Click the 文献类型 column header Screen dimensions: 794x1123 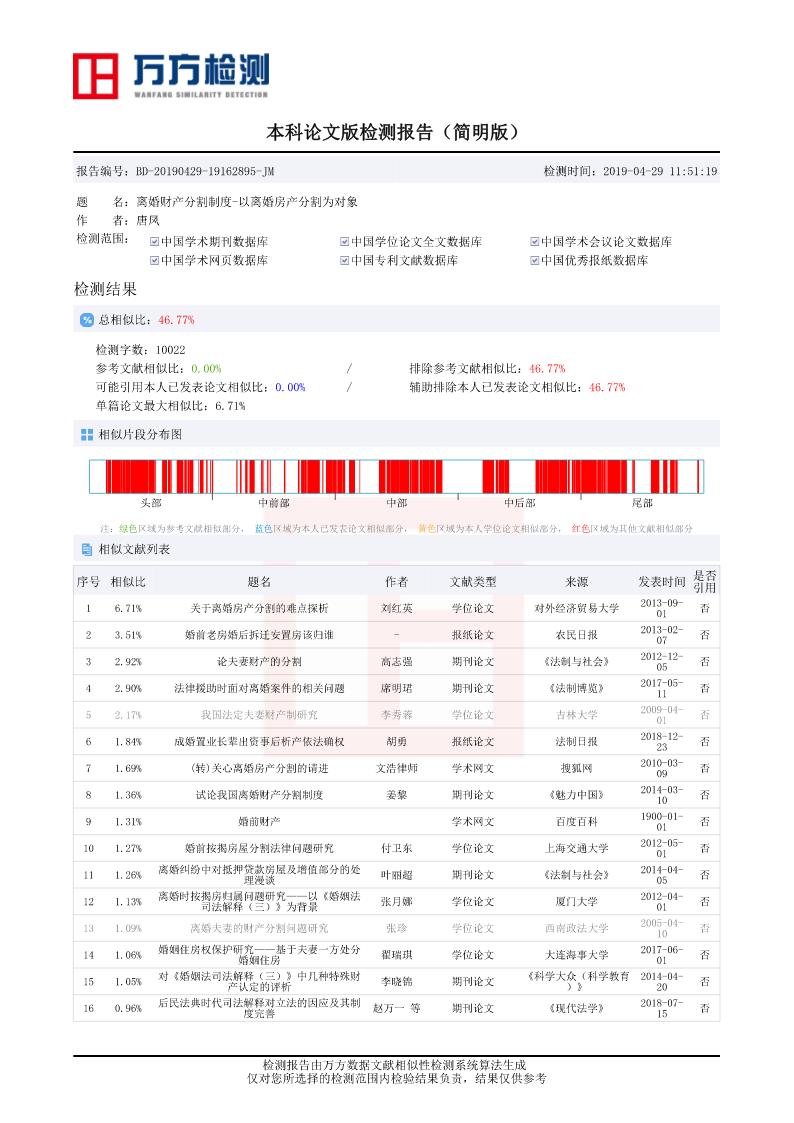[x=473, y=582]
